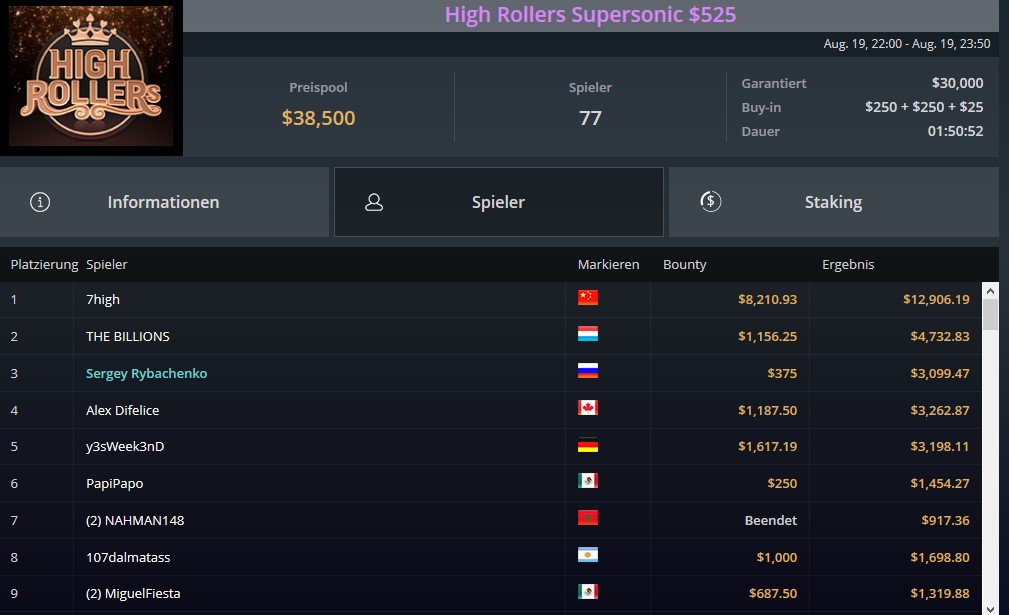The image size is (1009, 615).
Task: Click the Canadian flag beside Alex Difelice
Action: coord(588,408)
